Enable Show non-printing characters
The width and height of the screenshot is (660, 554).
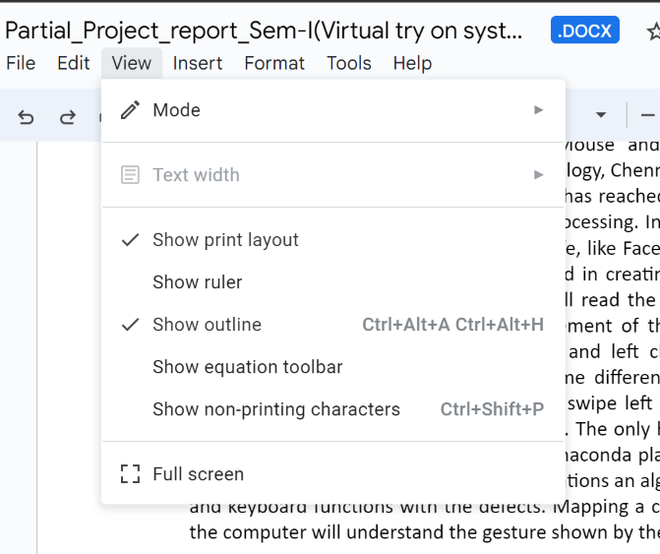[x=333, y=409]
